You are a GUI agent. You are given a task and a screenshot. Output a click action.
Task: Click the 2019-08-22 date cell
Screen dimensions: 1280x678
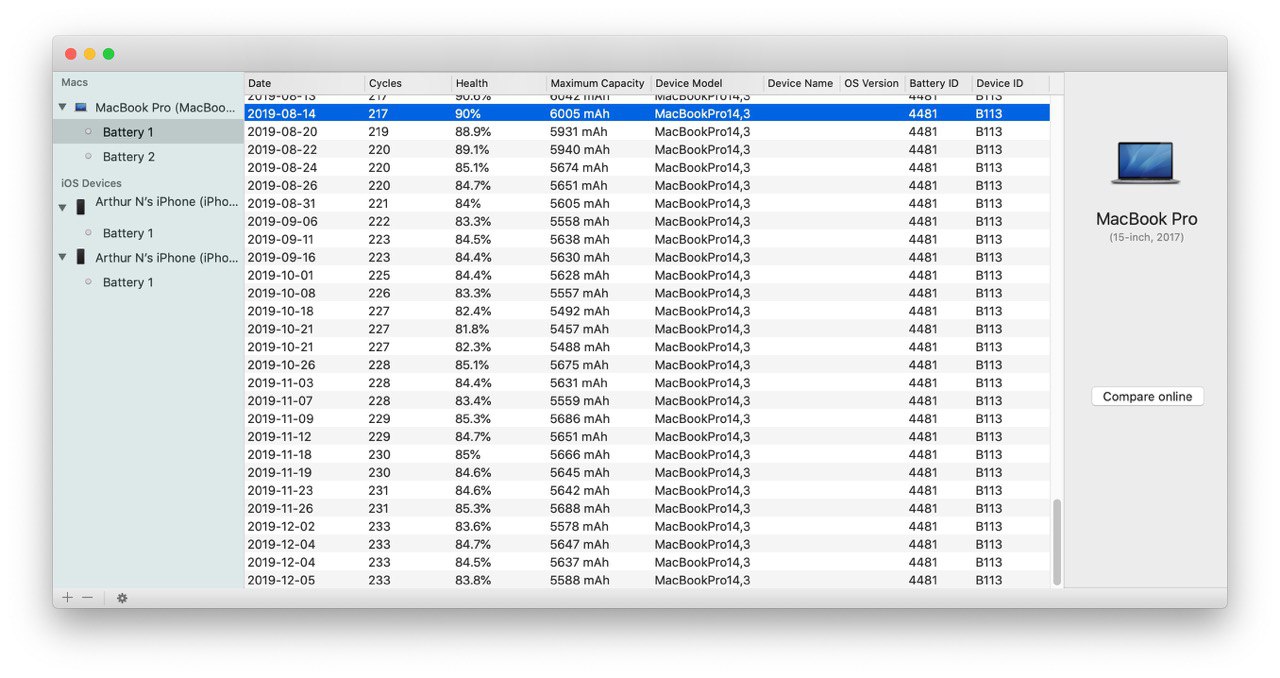282,150
